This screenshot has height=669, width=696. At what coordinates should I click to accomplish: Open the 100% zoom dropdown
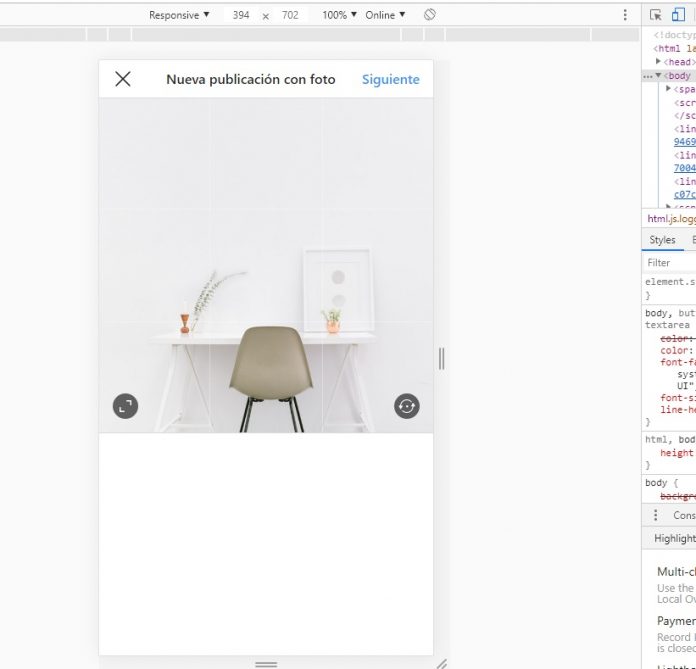[x=340, y=15]
